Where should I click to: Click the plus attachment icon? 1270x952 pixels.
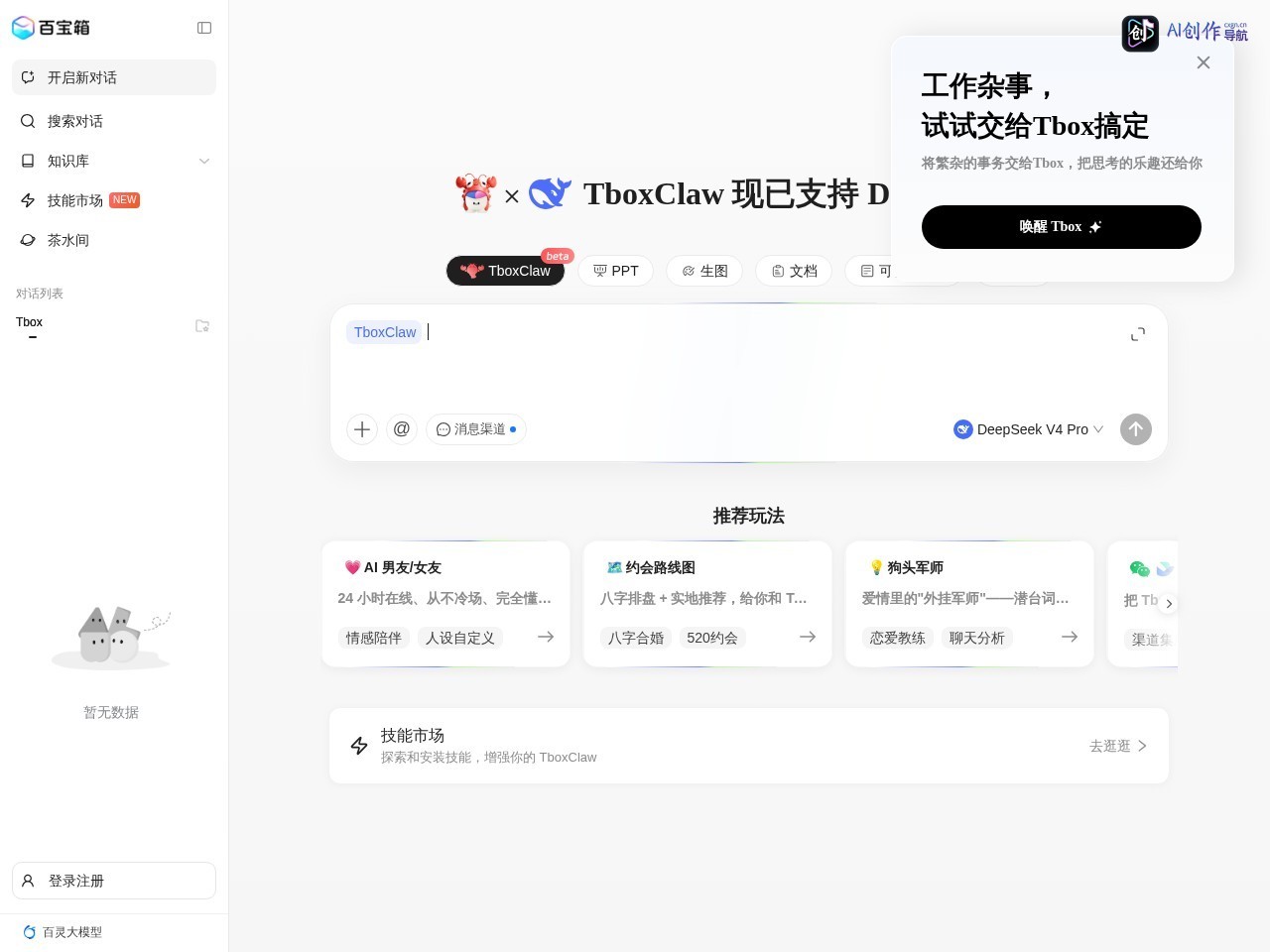362,429
